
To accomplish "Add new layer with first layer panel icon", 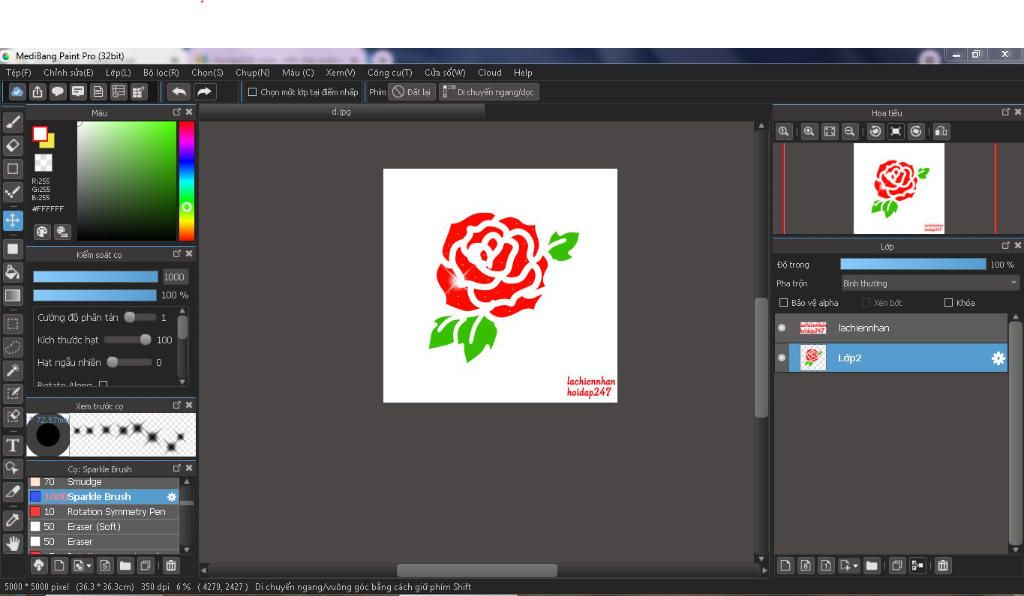I will [785, 565].
